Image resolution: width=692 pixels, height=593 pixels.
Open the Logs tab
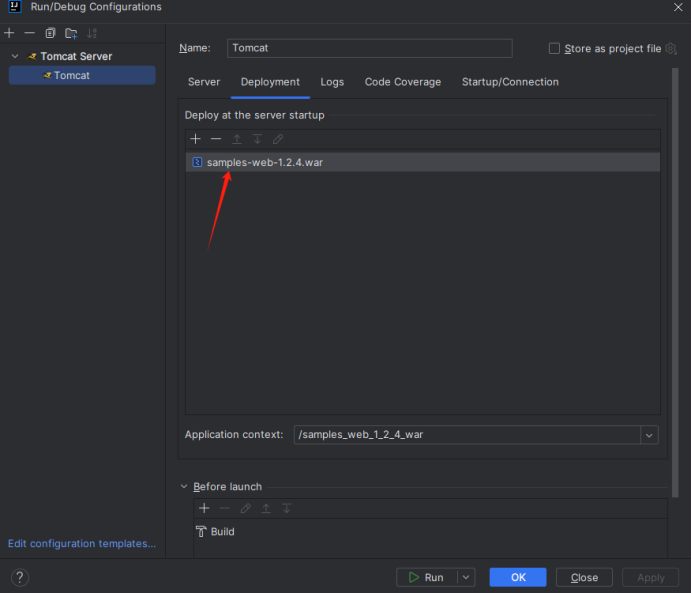332,82
